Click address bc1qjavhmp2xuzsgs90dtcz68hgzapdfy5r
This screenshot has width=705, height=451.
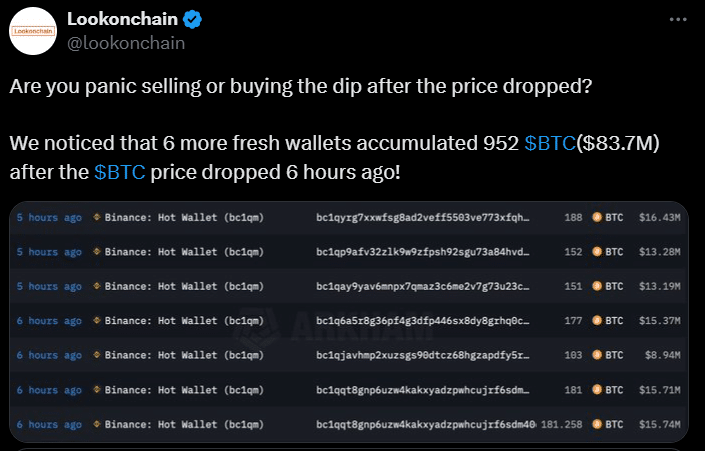(x=423, y=355)
